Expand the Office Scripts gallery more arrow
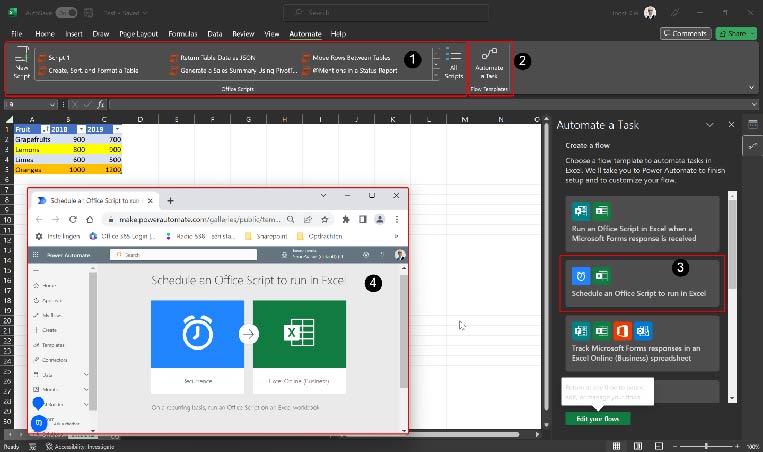The image size is (763, 452). [436, 75]
